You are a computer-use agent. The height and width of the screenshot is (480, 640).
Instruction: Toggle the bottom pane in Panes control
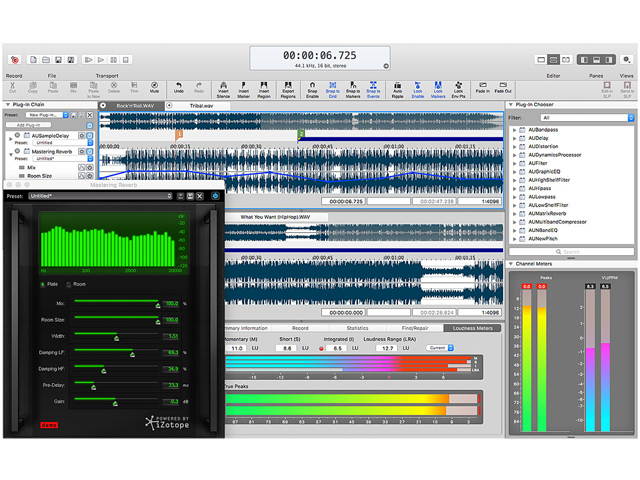(x=596, y=60)
